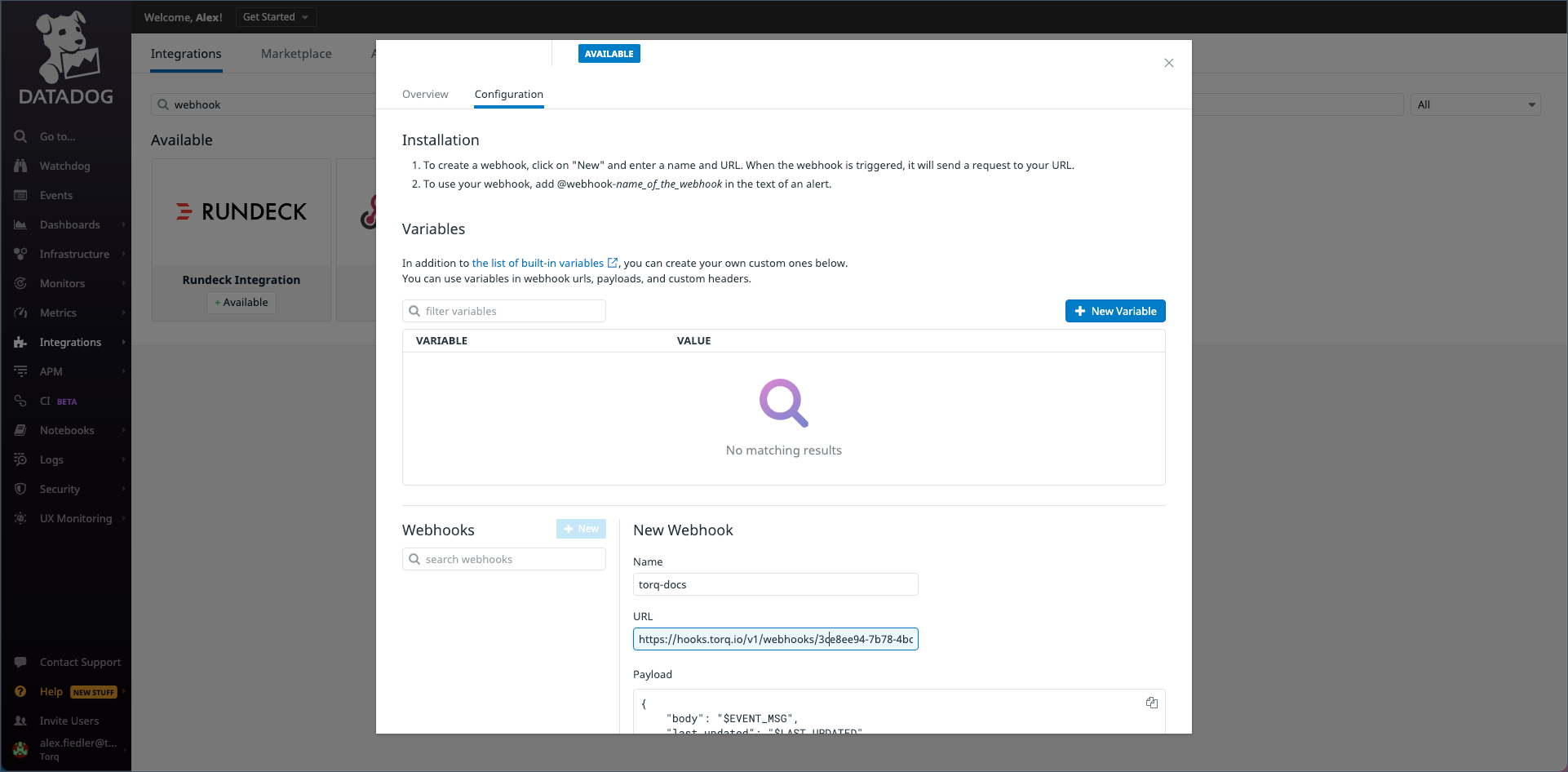Click the AVAILABLE status badge
The image size is (1568, 772).
(609, 54)
